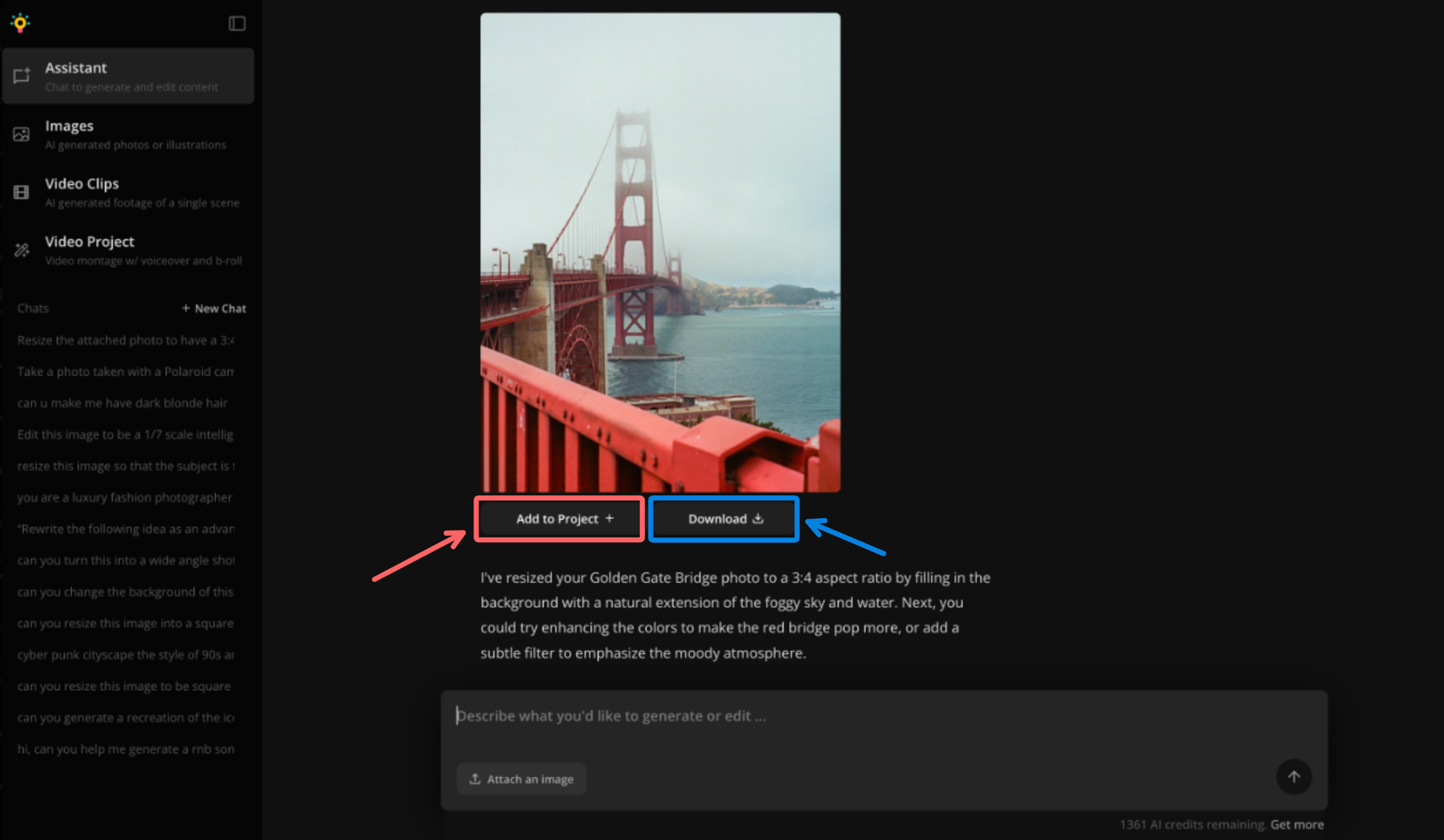
Task: Open the Assistant chat icon
Action: pos(21,76)
